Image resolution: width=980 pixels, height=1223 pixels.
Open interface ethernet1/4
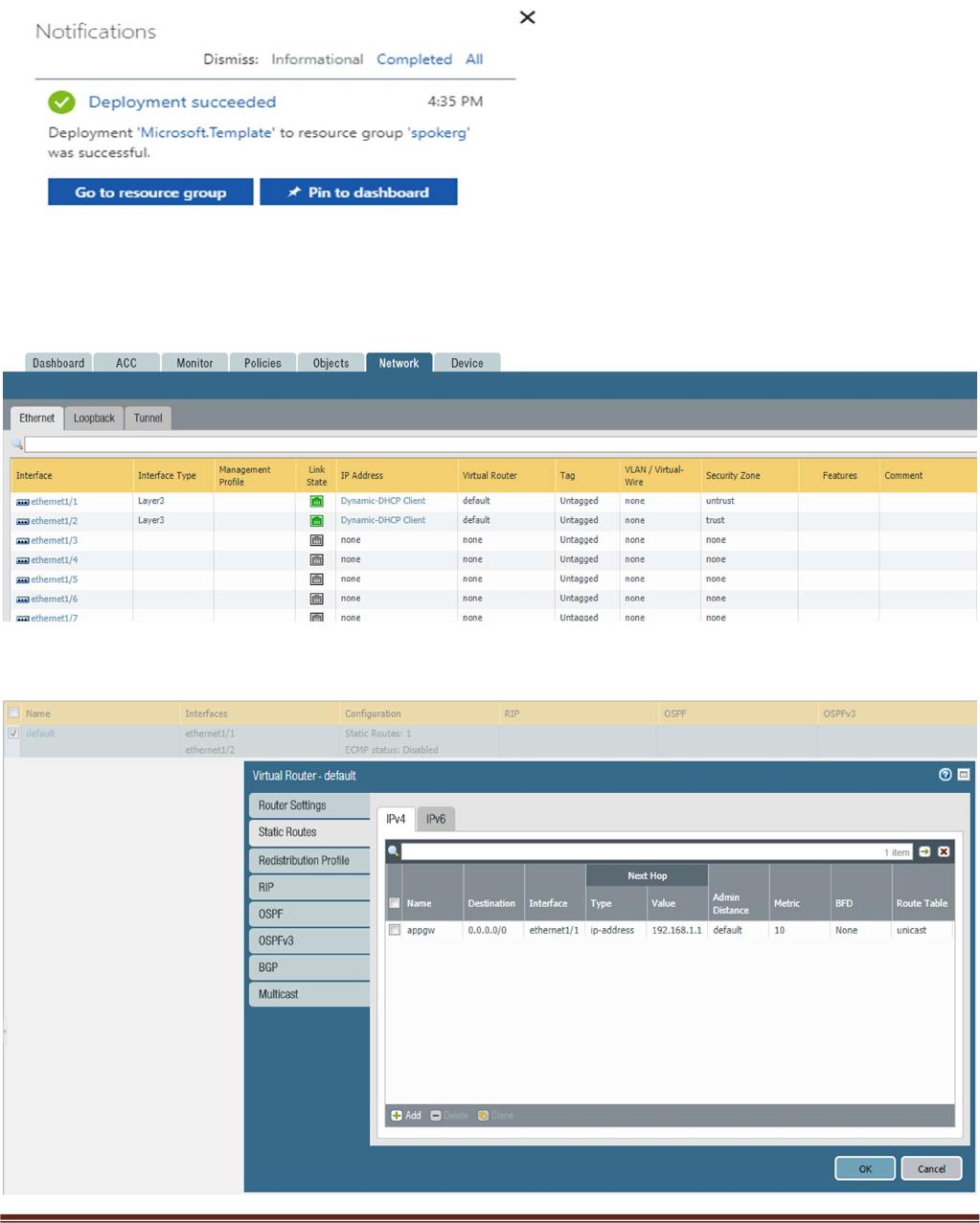pyautogui.click(x=55, y=560)
